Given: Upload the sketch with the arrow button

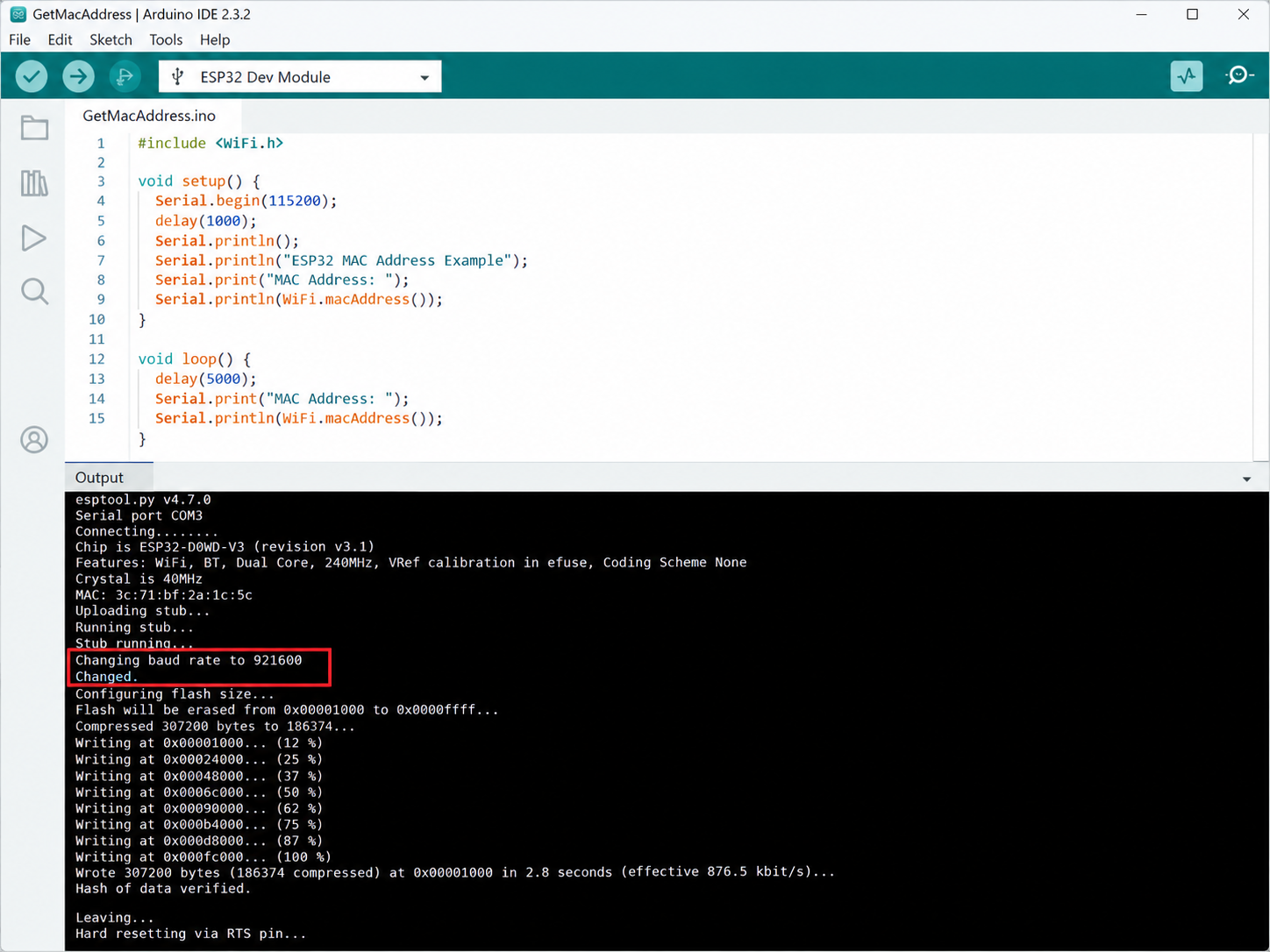Looking at the screenshot, I should coord(78,76).
